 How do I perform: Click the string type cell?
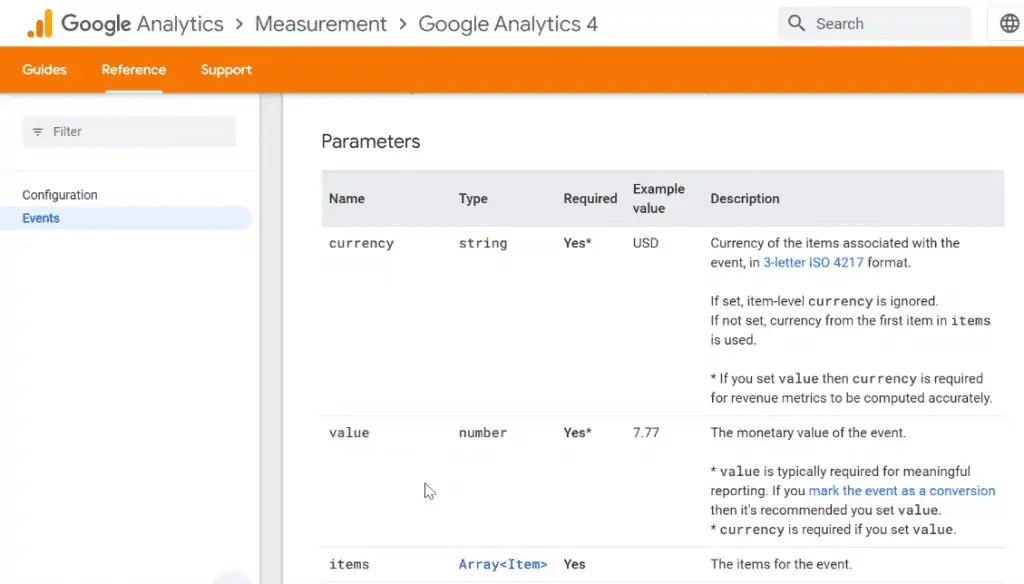[x=483, y=243]
